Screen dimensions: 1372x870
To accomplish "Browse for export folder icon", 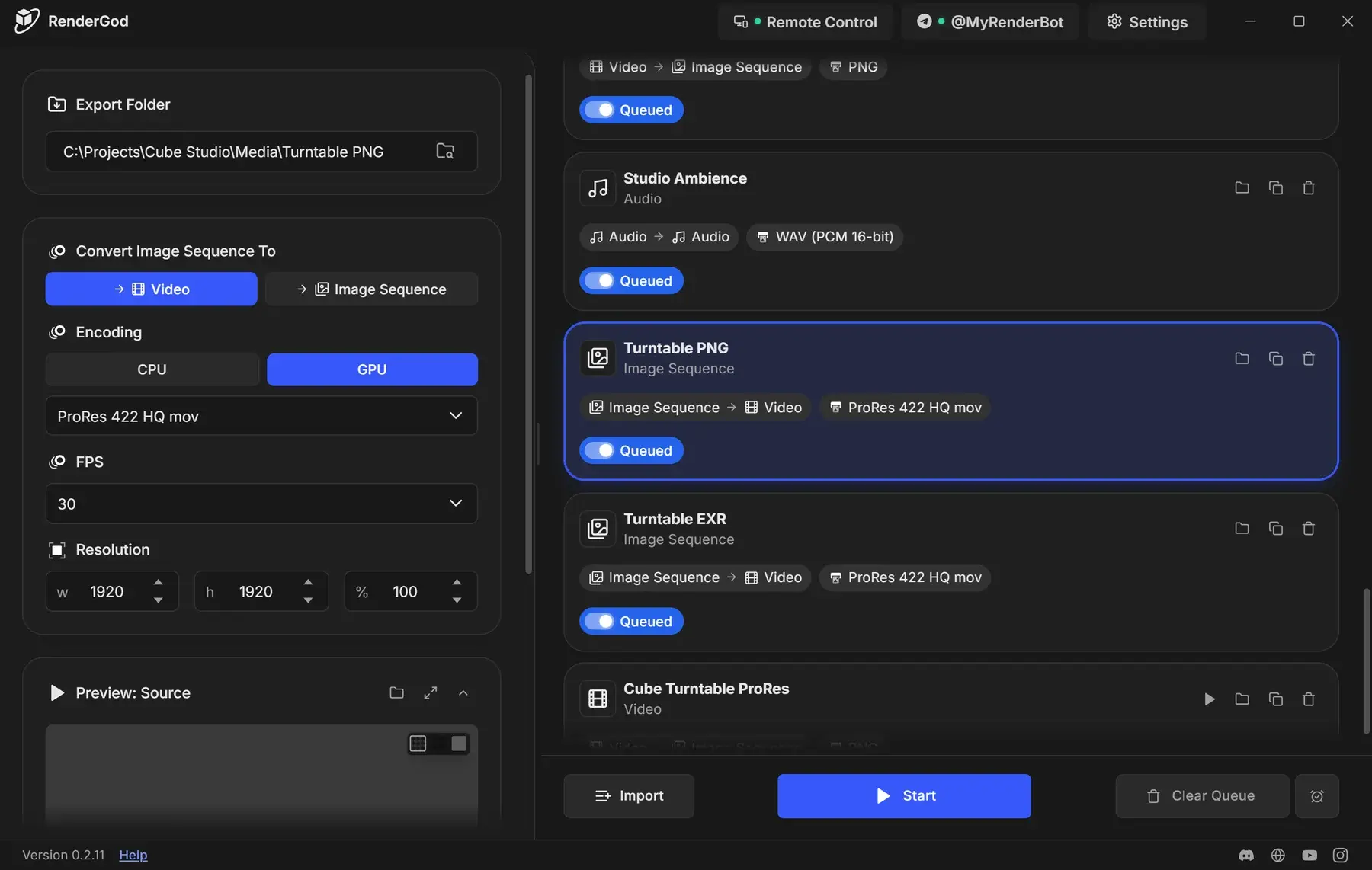I will [x=445, y=151].
